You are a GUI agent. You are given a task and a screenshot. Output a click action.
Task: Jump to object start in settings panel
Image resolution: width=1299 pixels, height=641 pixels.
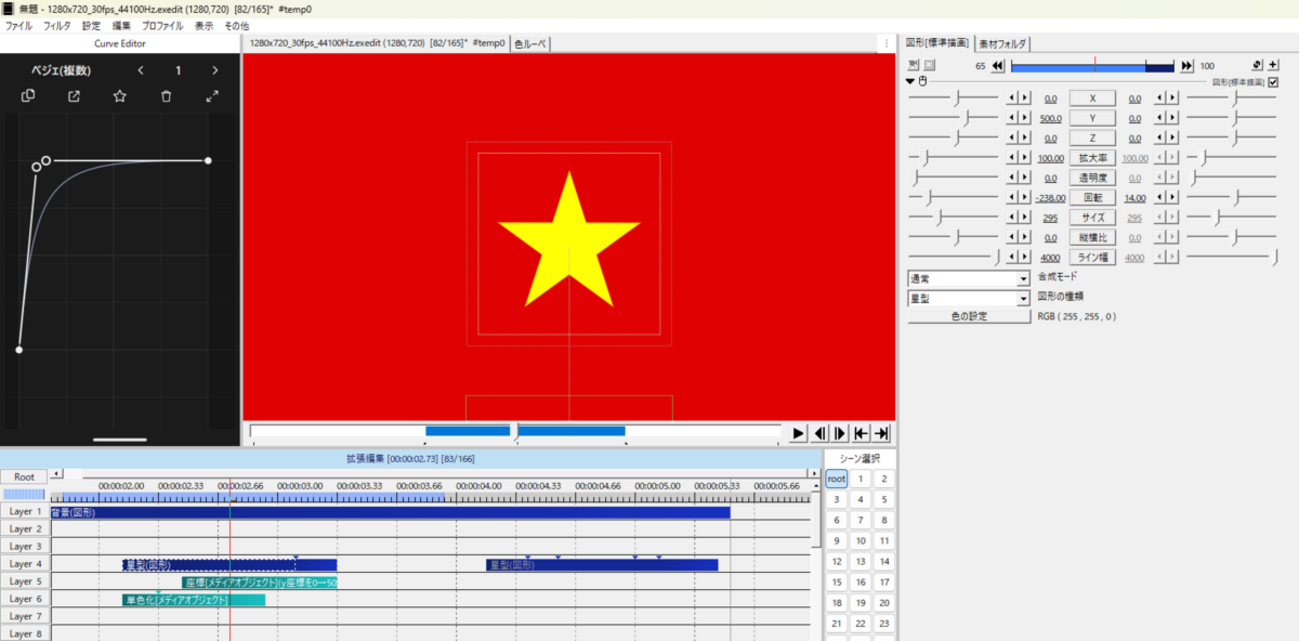click(997, 65)
